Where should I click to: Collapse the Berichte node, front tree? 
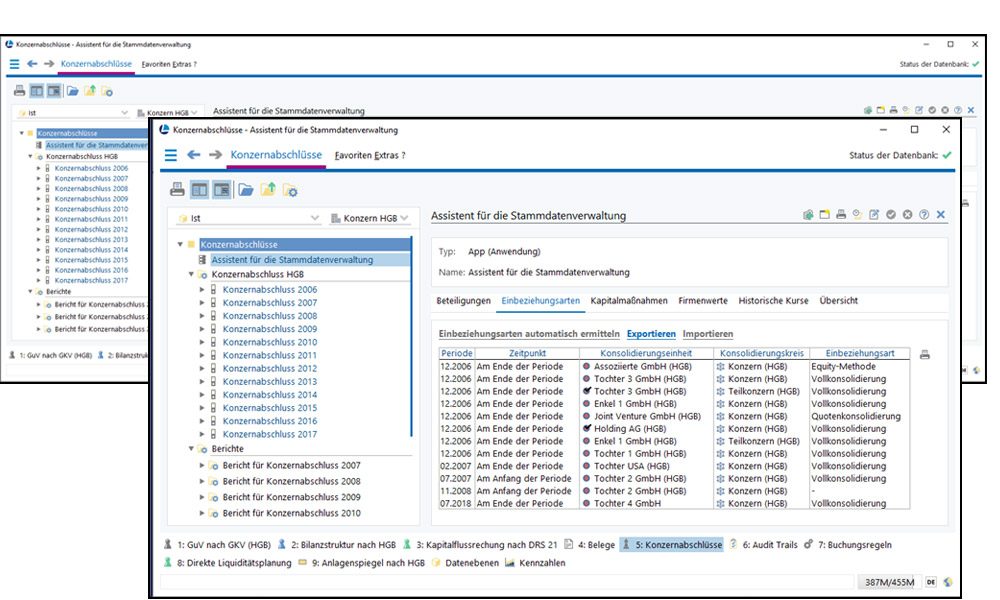(x=191, y=449)
